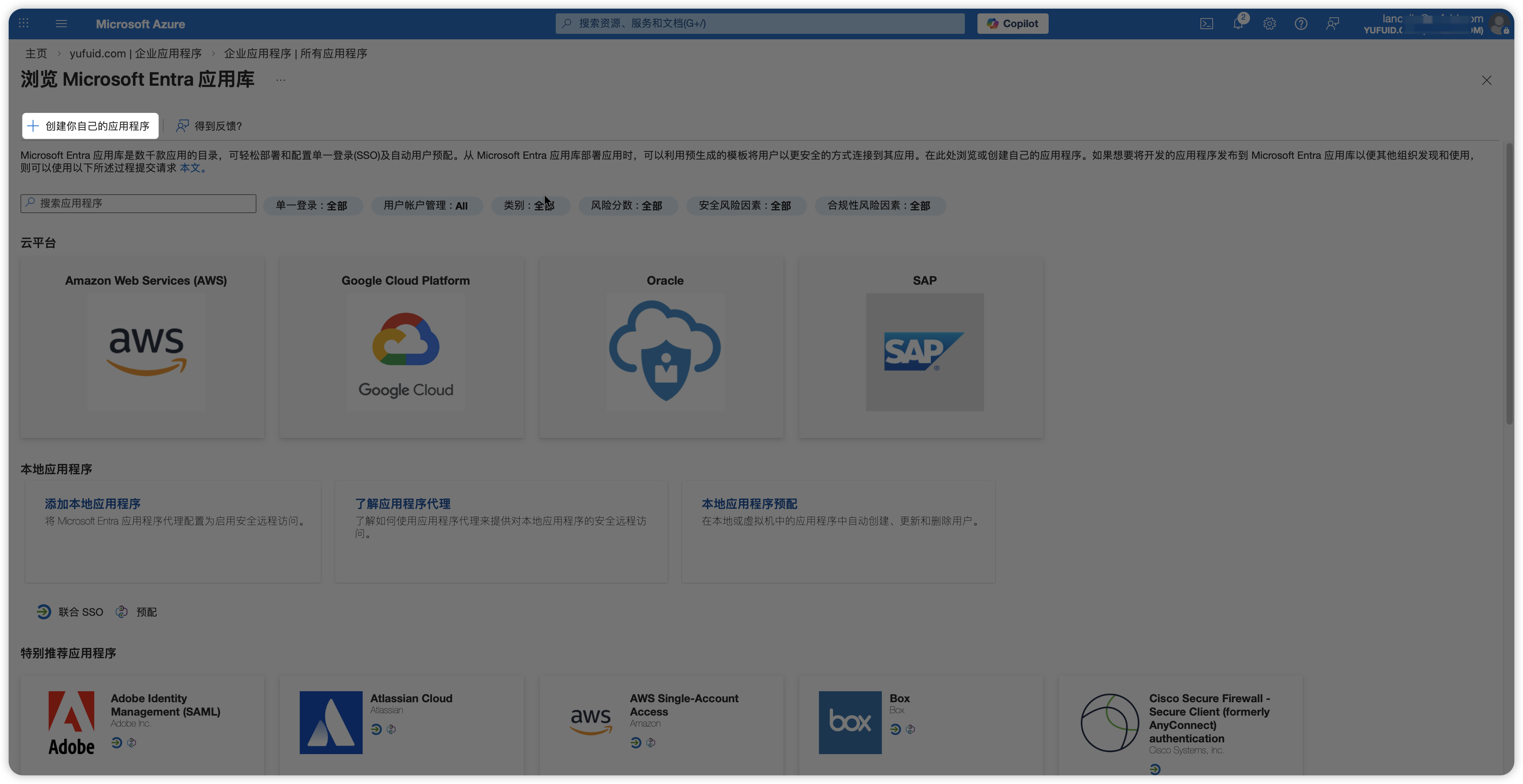Open the 合规性风险因素 filter

tap(879, 206)
